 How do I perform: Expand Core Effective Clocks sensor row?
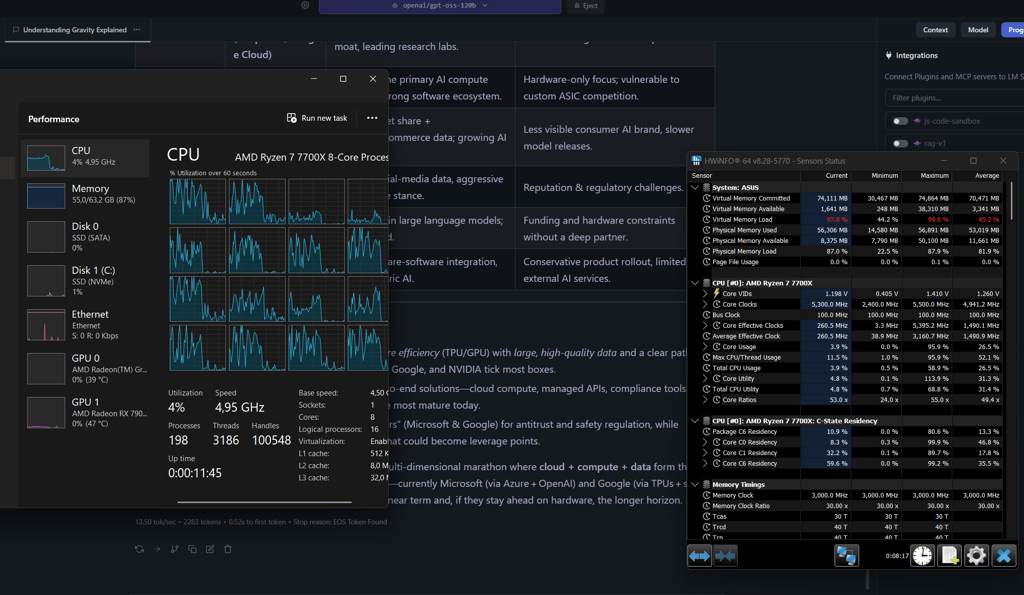[705, 325]
